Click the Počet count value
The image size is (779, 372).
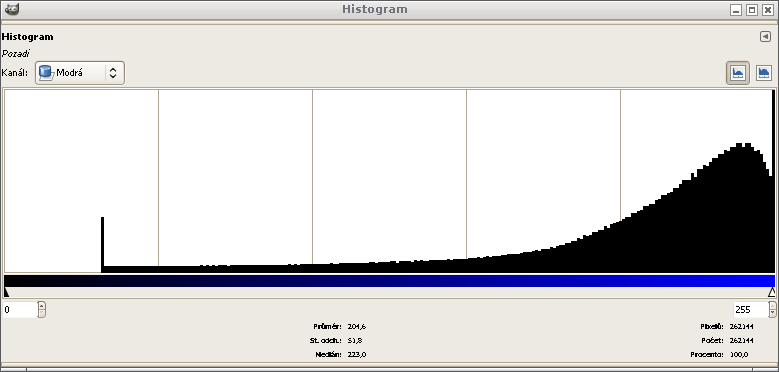tap(741, 340)
